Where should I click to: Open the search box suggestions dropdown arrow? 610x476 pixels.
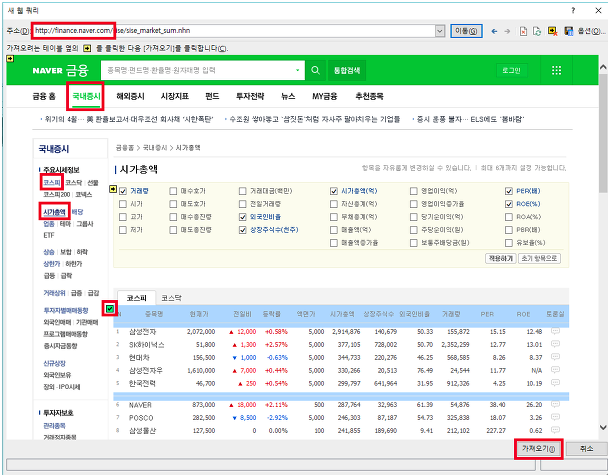click(x=298, y=70)
